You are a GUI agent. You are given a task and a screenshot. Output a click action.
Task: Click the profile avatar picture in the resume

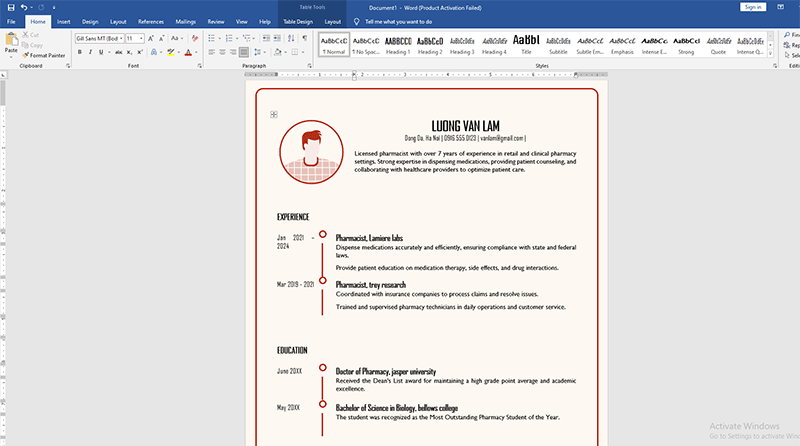click(311, 152)
